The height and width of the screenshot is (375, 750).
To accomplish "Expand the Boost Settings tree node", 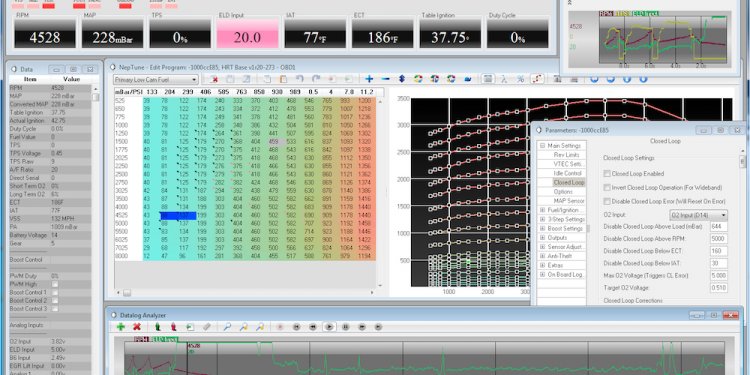I will [x=543, y=229].
